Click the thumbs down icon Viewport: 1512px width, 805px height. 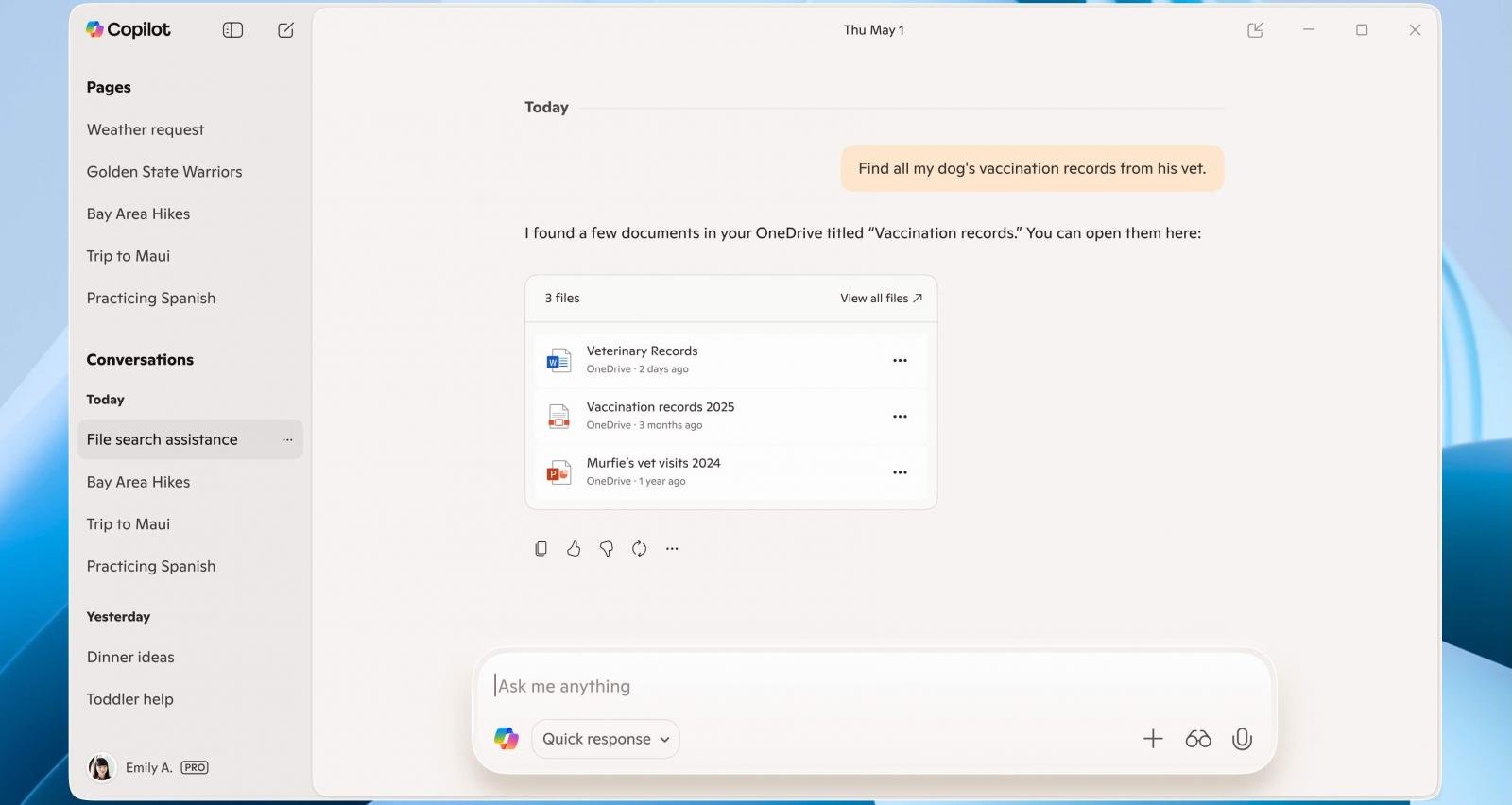click(x=607, y=549)
